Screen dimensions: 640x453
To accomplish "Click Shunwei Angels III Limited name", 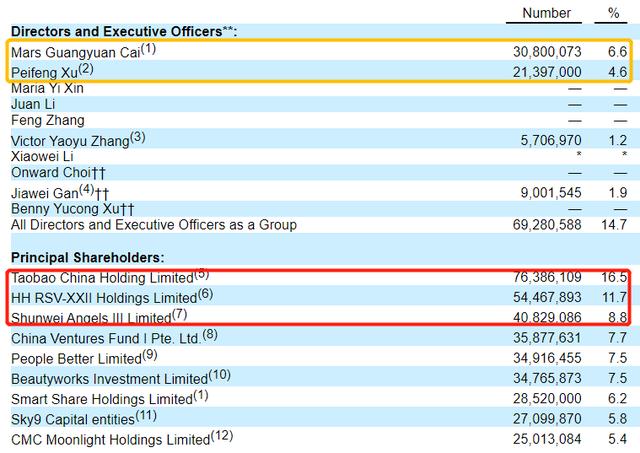I will 91,318.
